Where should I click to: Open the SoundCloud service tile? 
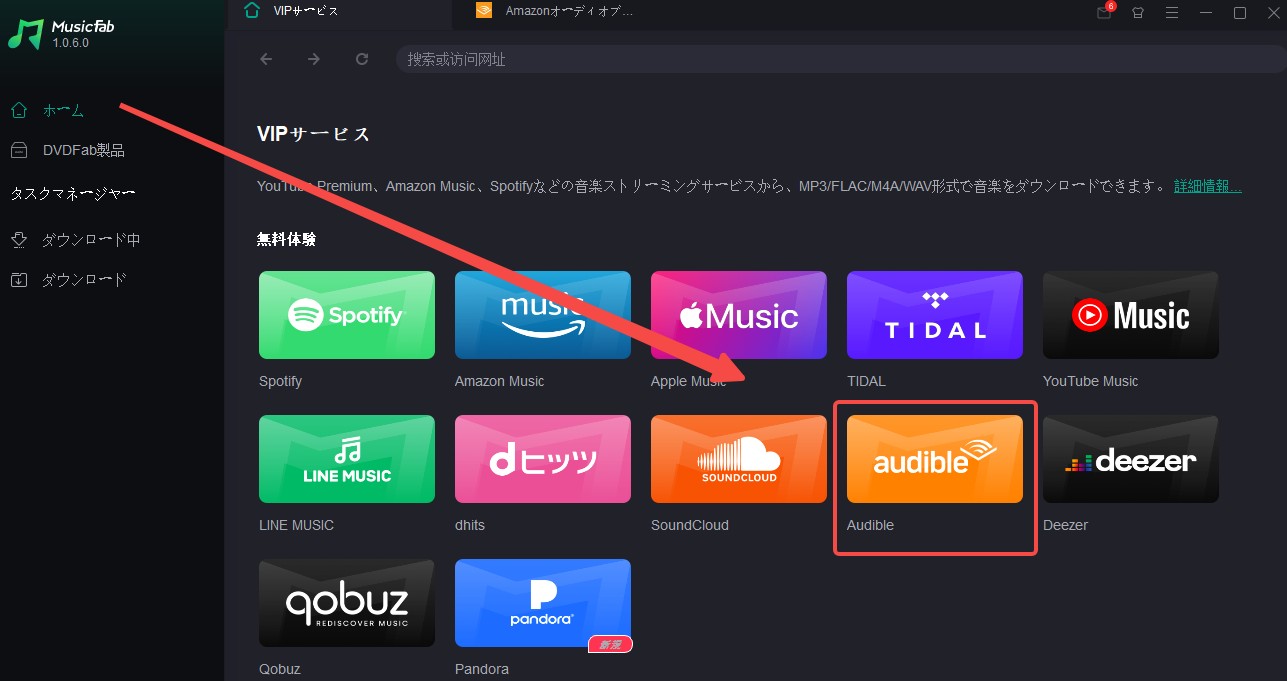pos(738,459)
